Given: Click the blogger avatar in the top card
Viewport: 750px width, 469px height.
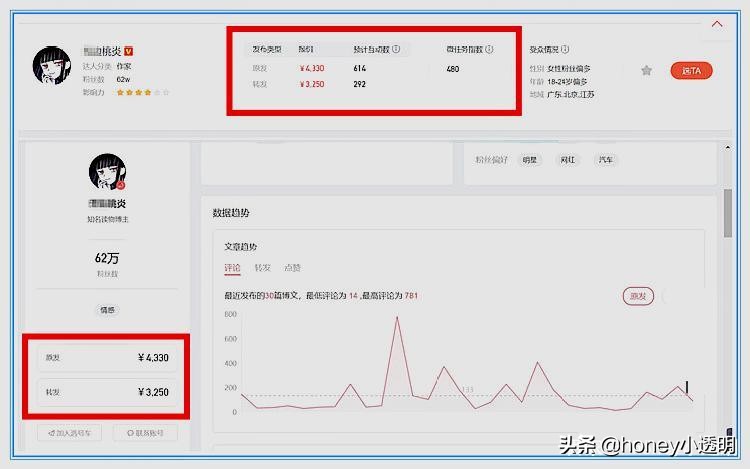Looking at the screenshot, I should 52,65.
